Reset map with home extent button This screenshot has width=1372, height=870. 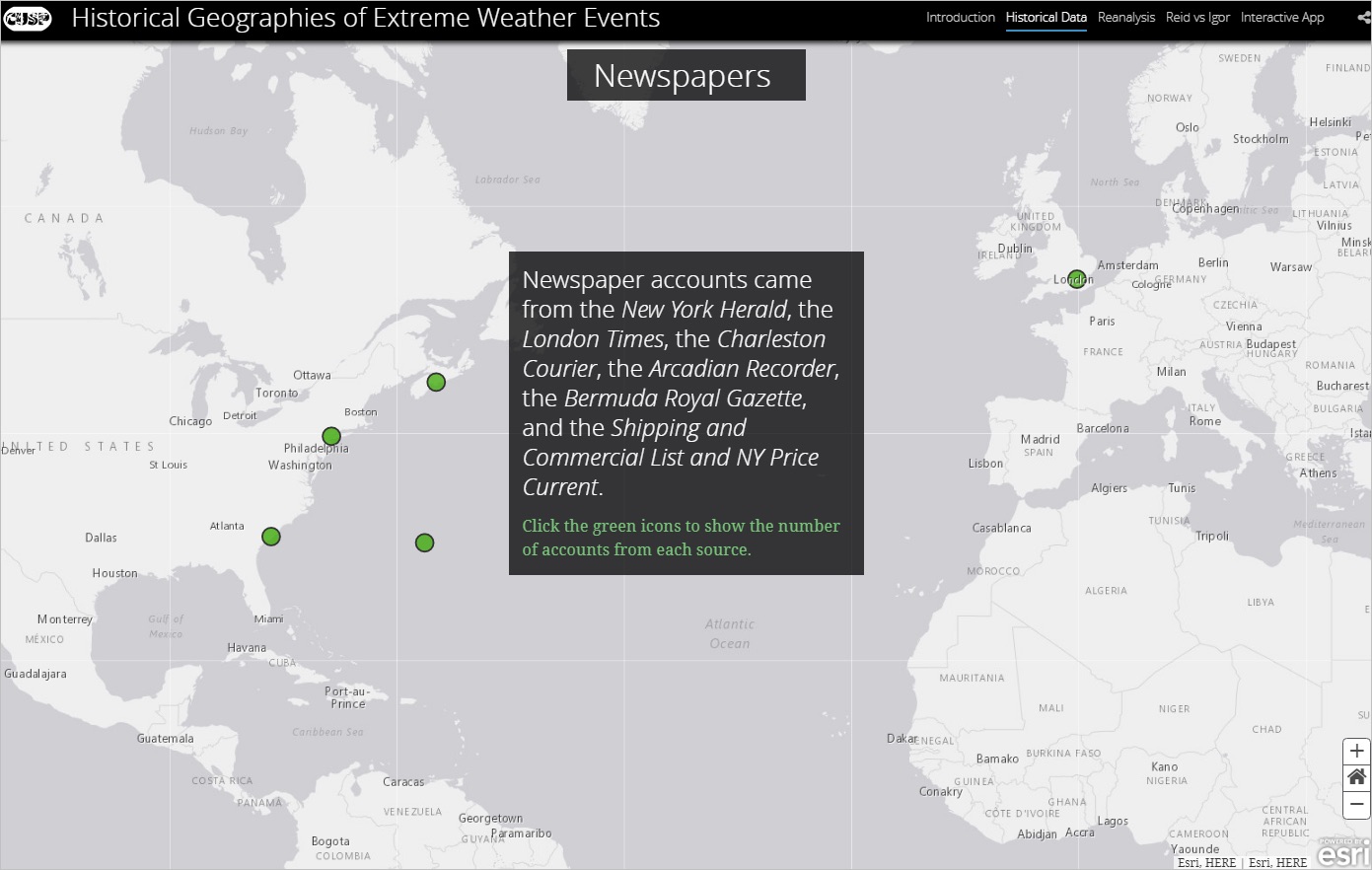pyautogui.click(x=1356, y=777)
